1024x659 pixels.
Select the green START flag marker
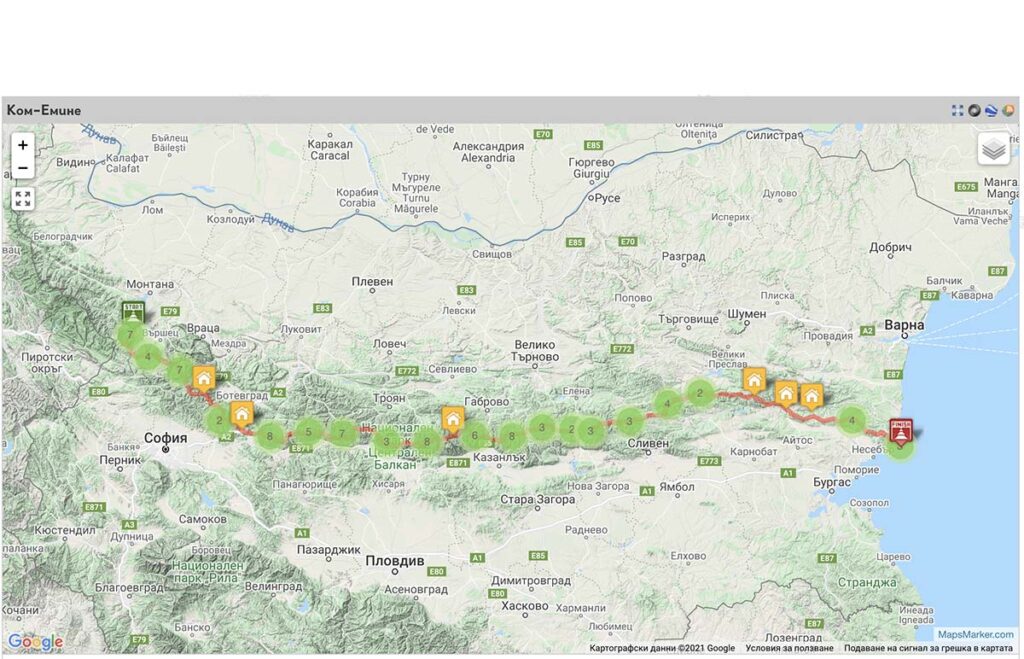133,313
